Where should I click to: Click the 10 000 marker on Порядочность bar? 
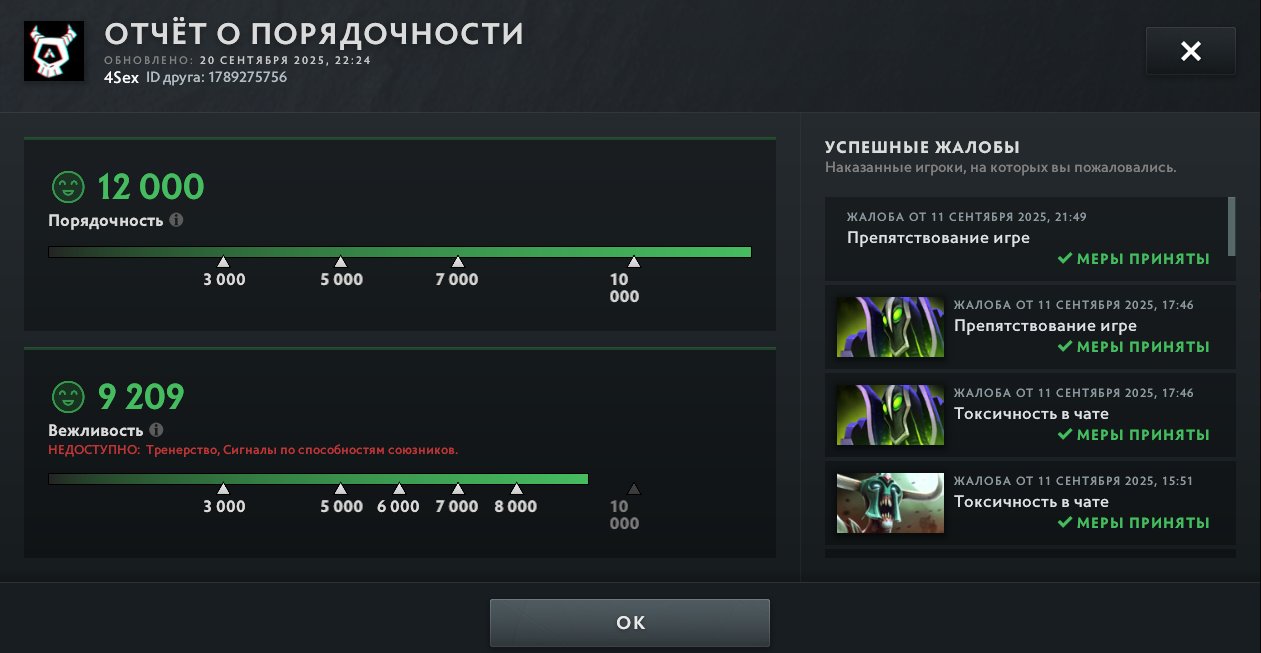[633, 262]
